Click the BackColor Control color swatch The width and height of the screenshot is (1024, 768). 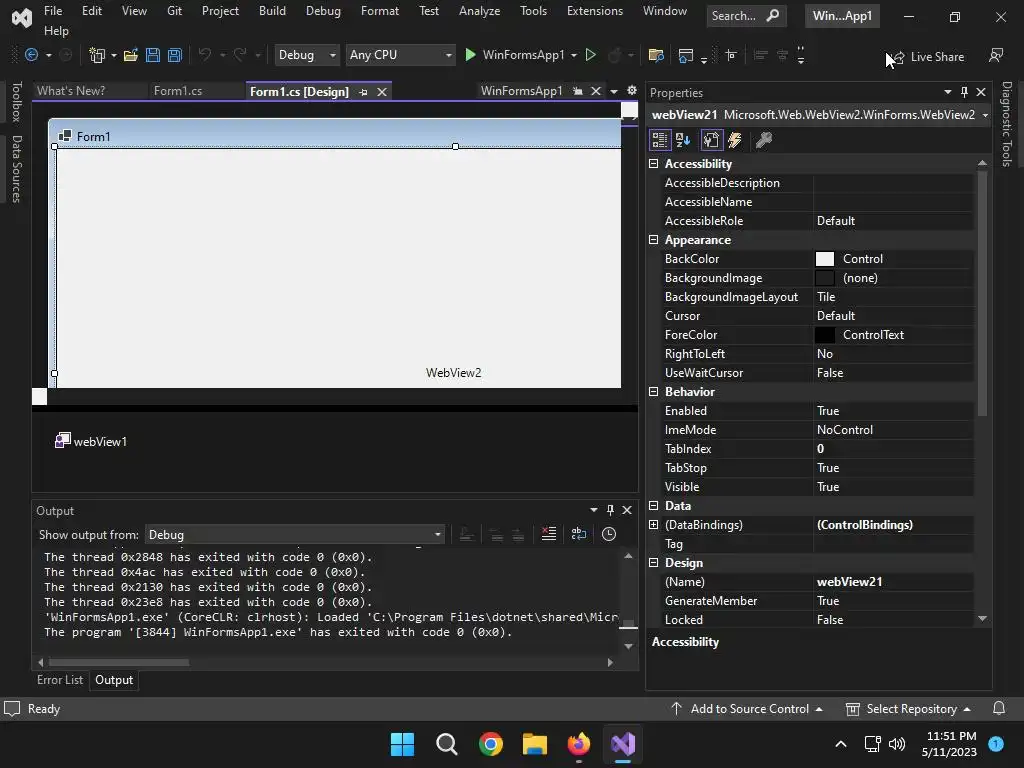pos(825,259)
